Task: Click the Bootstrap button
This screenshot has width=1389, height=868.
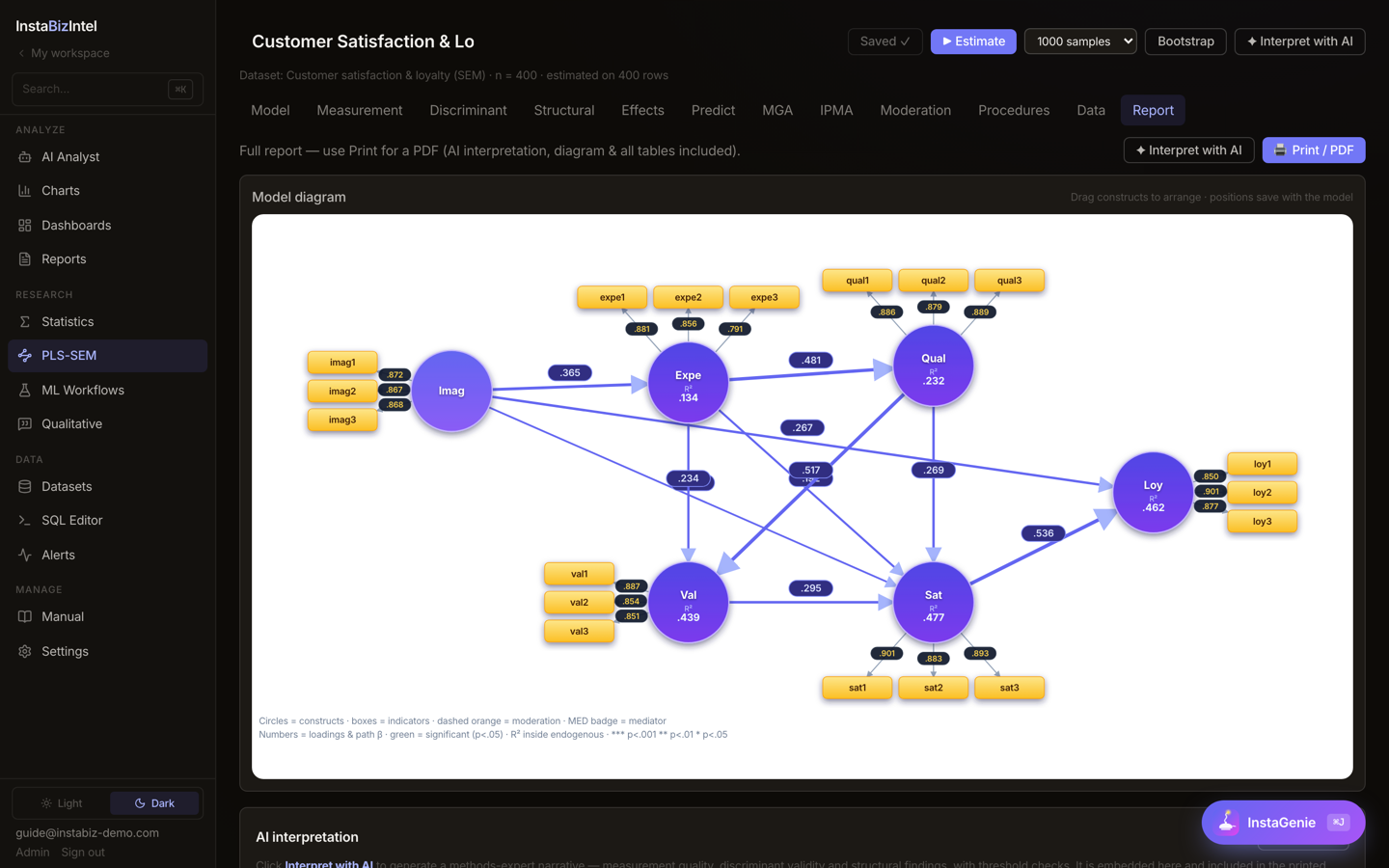Action: (1185, 41)
